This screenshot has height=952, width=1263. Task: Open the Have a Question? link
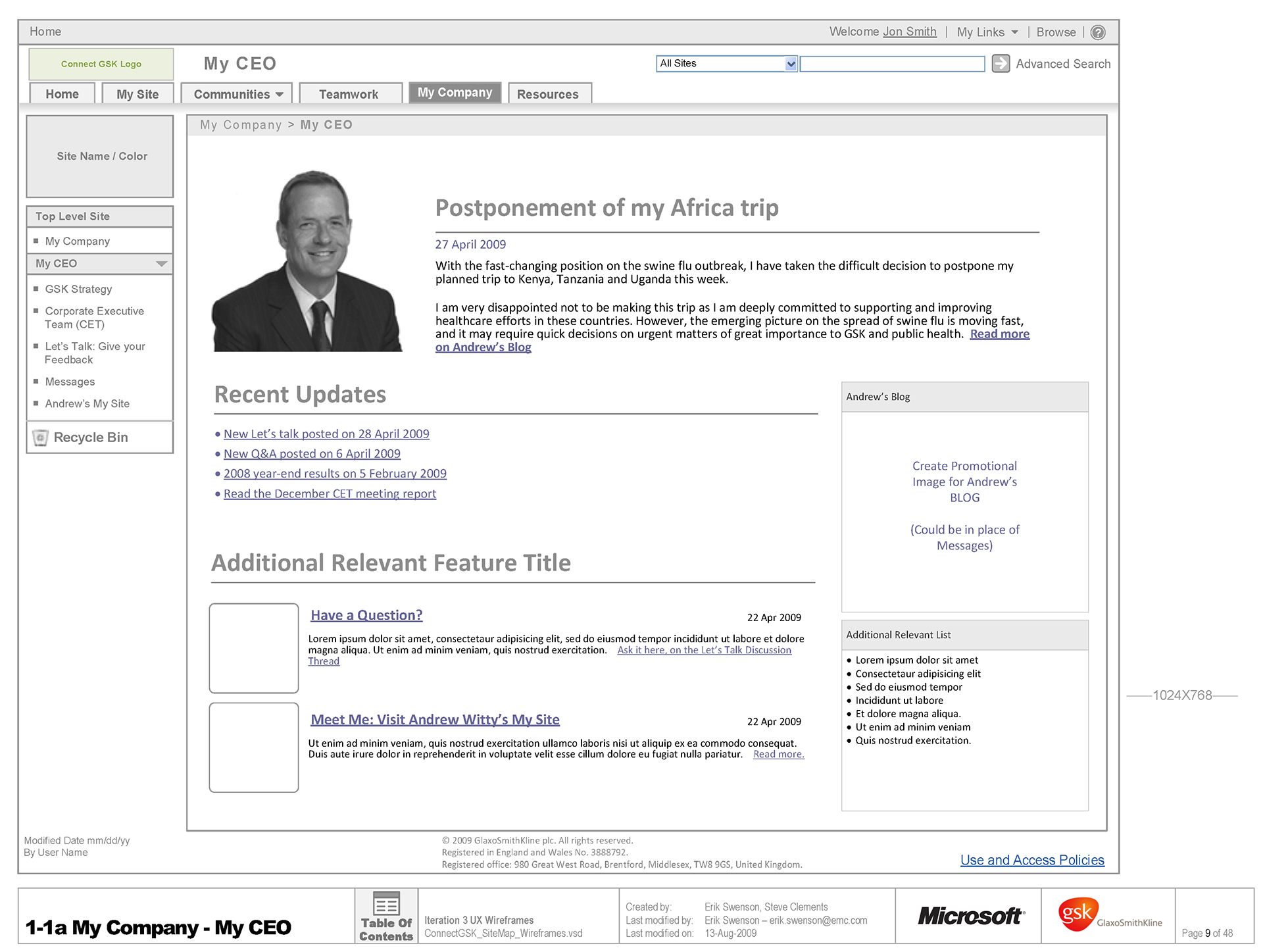click(x=366, y=615)
